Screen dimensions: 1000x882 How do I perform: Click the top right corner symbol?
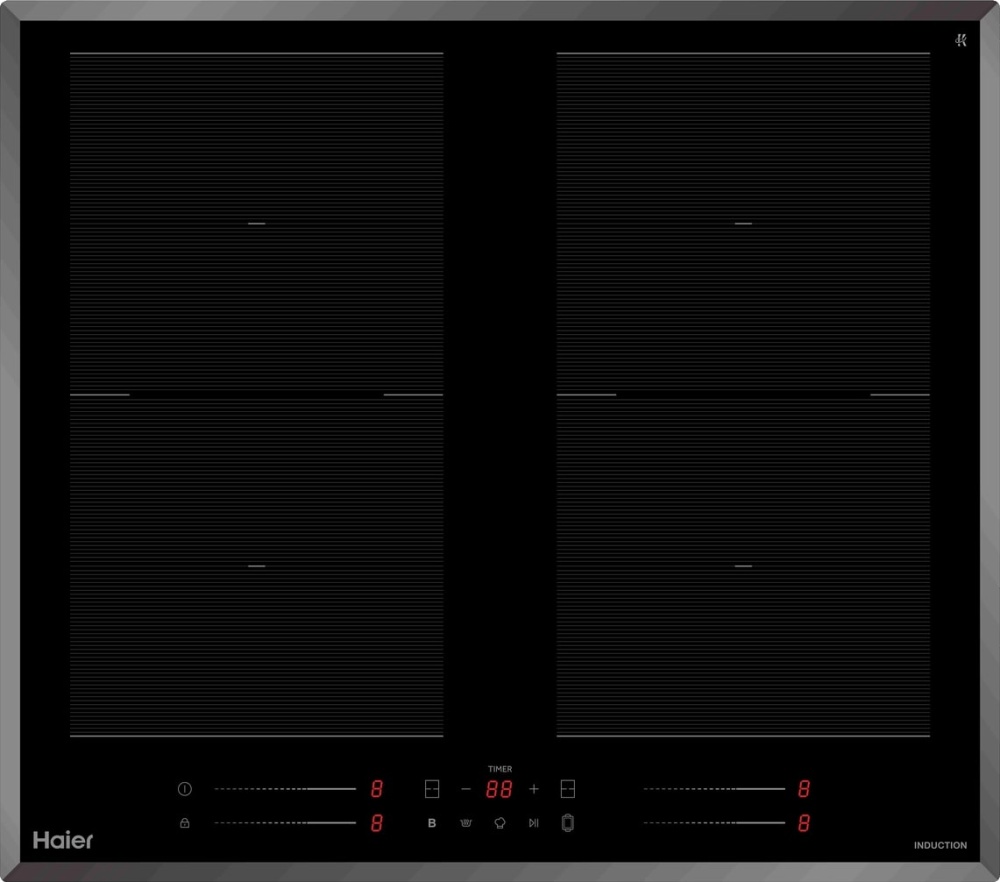[x=960, y=40]
